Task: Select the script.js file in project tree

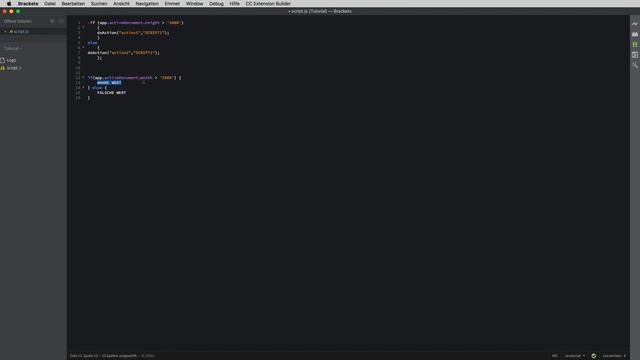Action: [13, 68]
